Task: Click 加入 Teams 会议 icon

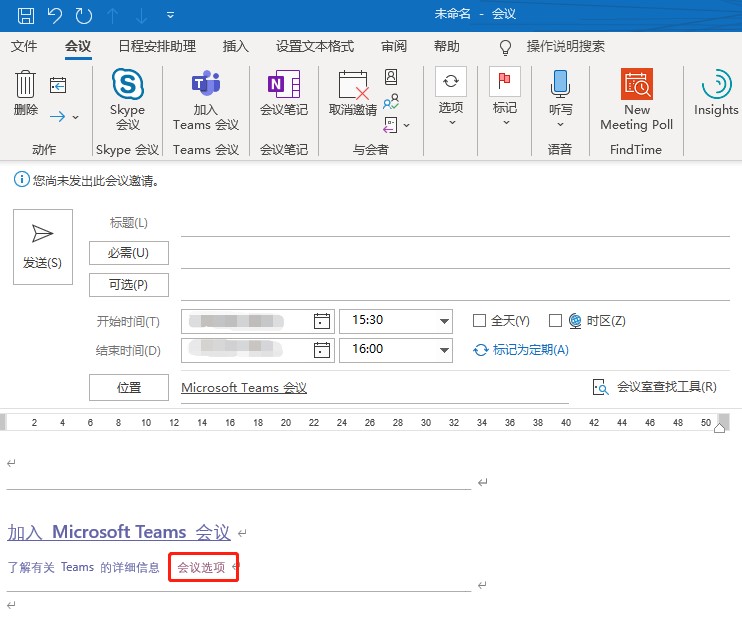Action: coord(206,99)
